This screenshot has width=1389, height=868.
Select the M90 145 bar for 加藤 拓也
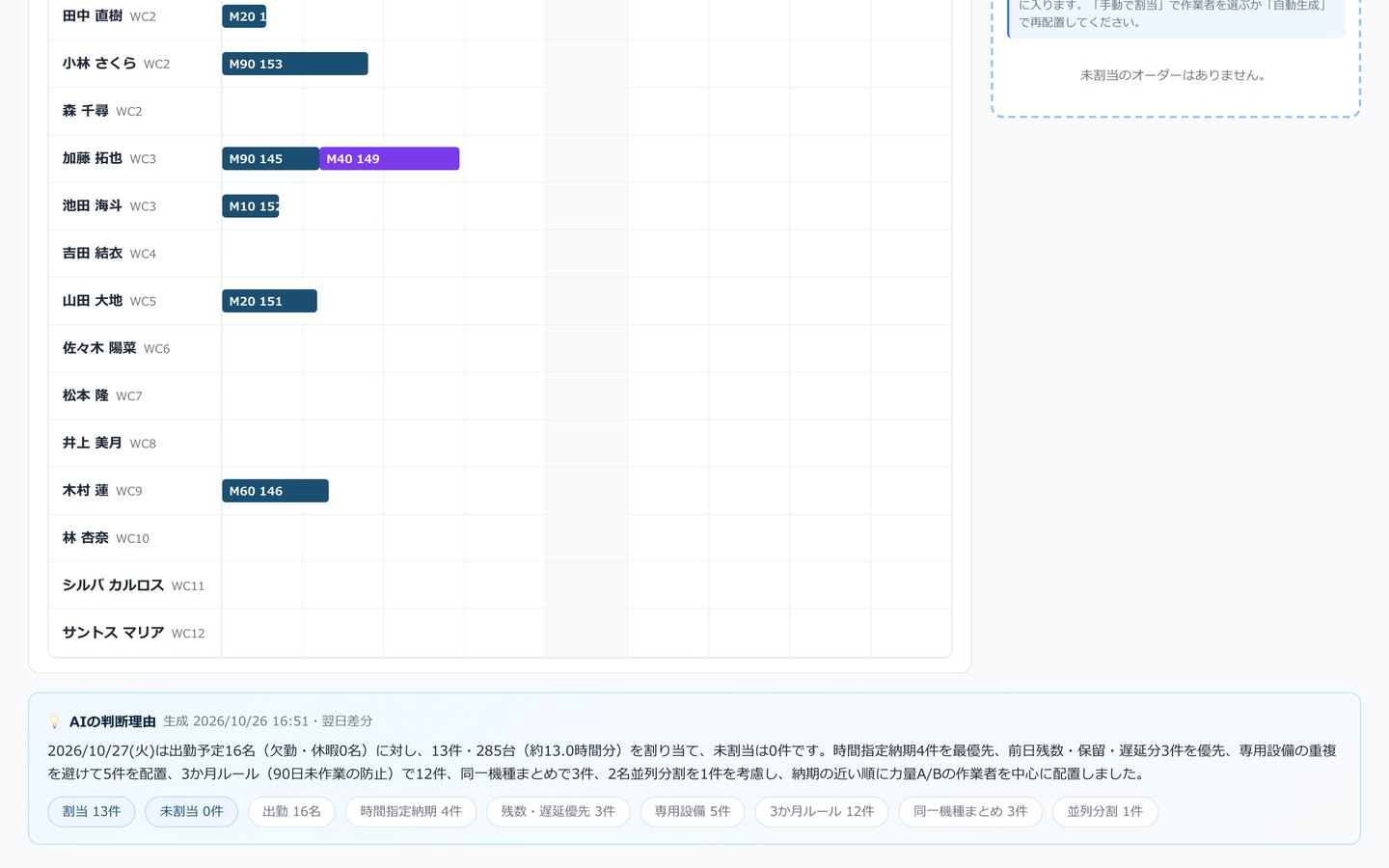click(270, 158)
